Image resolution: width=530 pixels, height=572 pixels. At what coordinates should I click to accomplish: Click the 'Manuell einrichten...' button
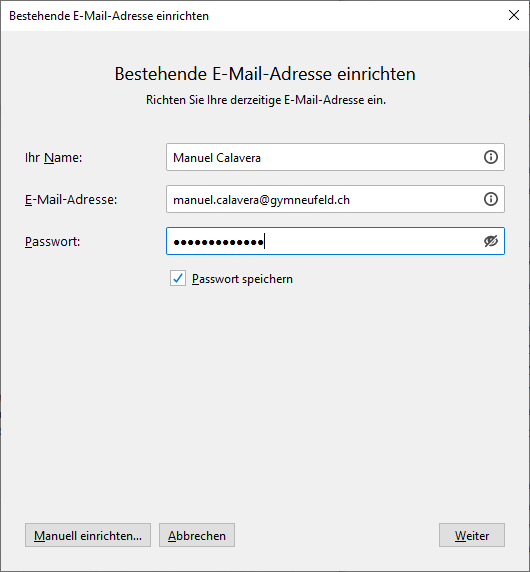coord(88,535)
